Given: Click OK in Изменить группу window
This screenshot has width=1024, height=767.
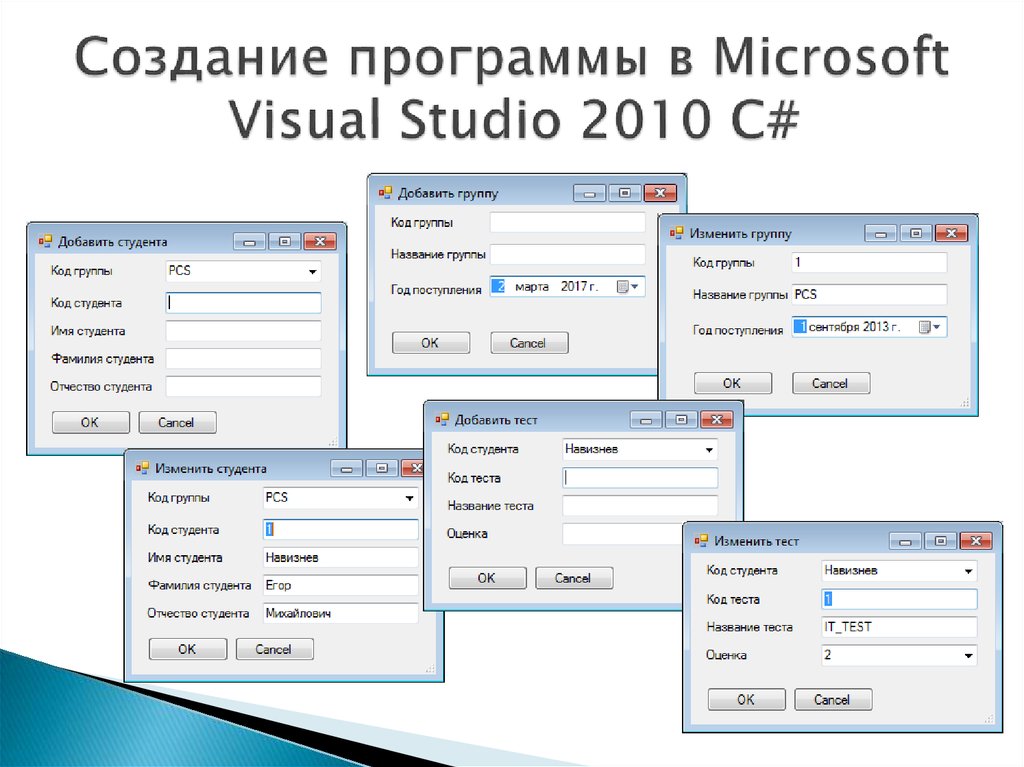Looking at the screenshot, I should 733,384.
